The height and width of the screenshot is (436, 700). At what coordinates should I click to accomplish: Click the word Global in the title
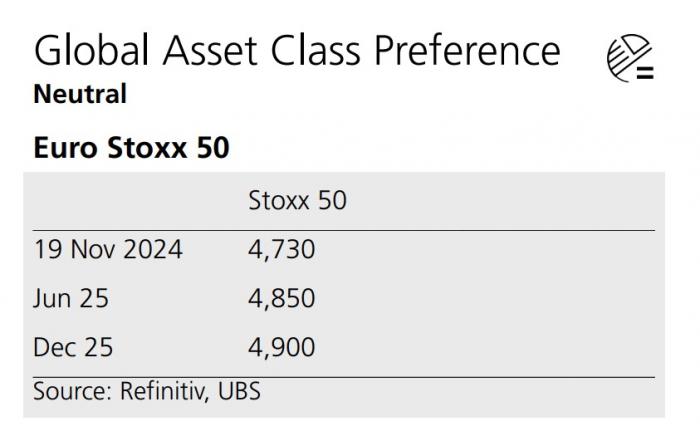(x=92, y=50)
